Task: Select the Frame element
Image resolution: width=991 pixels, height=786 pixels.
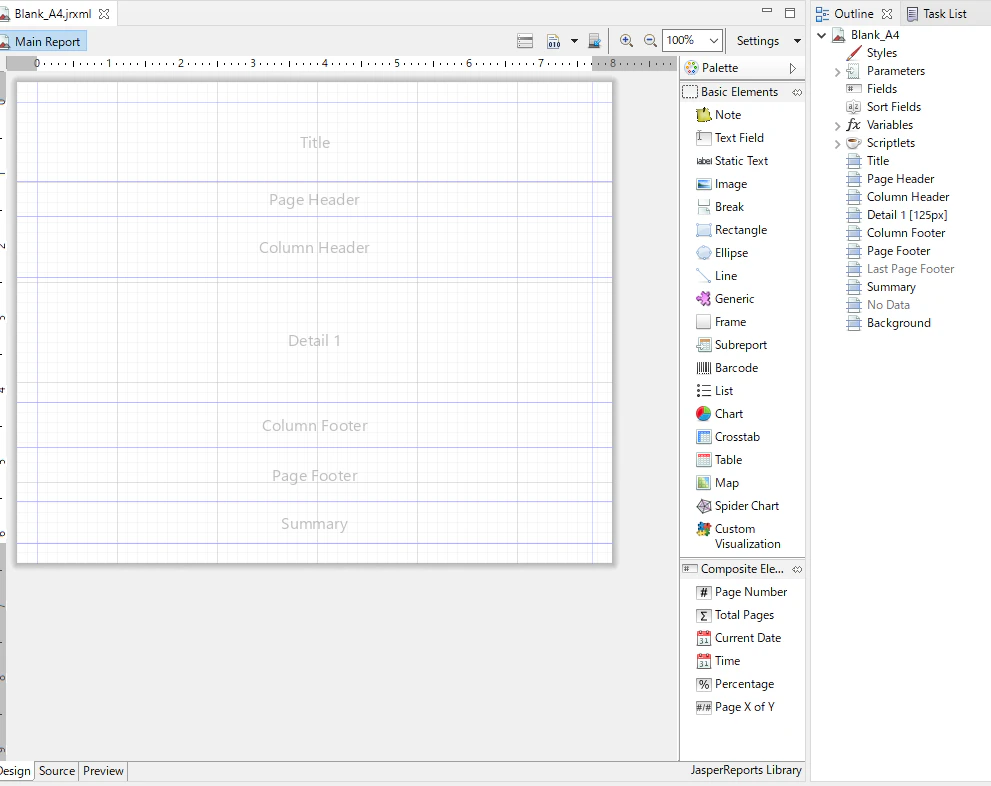Action: pos(720,322)
